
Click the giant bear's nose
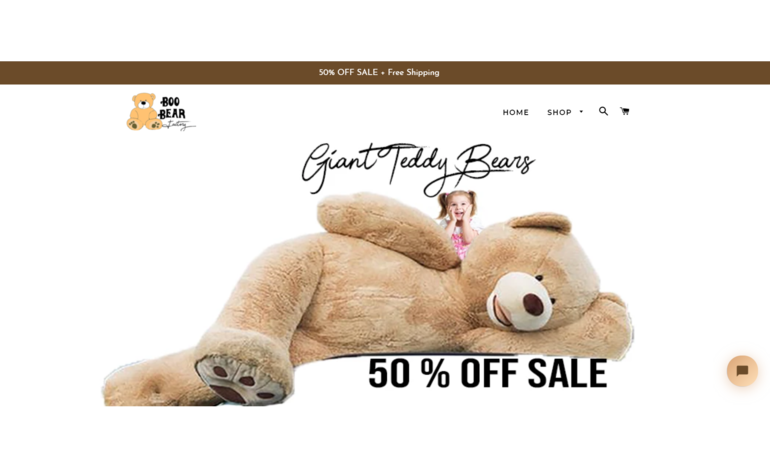(533, 304)
